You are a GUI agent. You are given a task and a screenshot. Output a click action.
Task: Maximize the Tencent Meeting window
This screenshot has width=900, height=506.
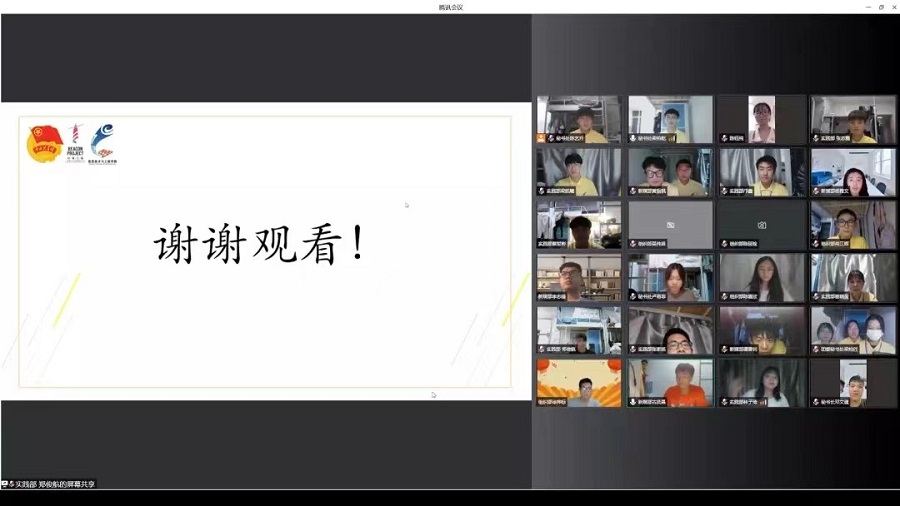(881, 7)
